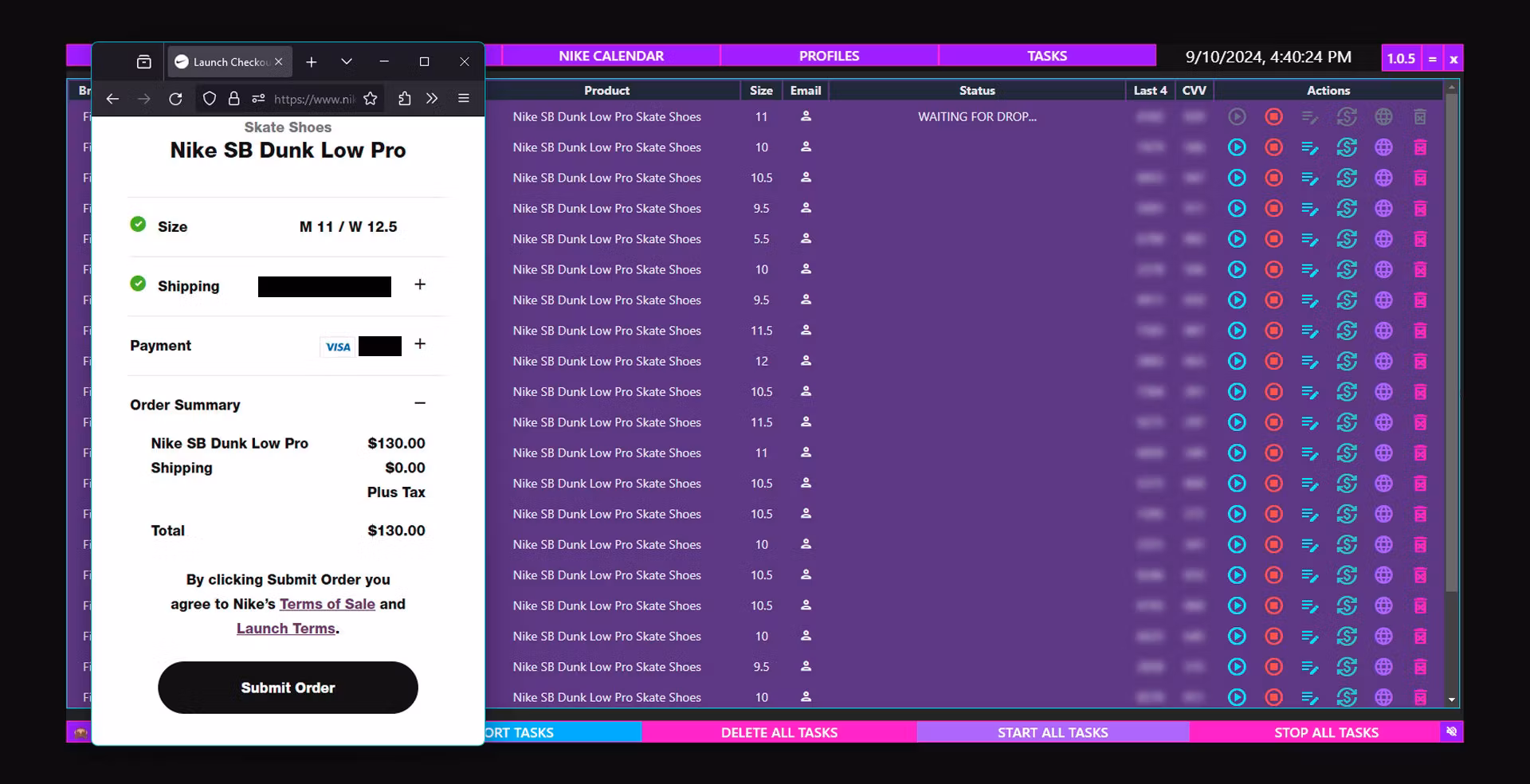Viewport: 1530px width, 784px height.
Task: Open the browser list-all-tabs dropdown chevron
Action: click(347, 61)
